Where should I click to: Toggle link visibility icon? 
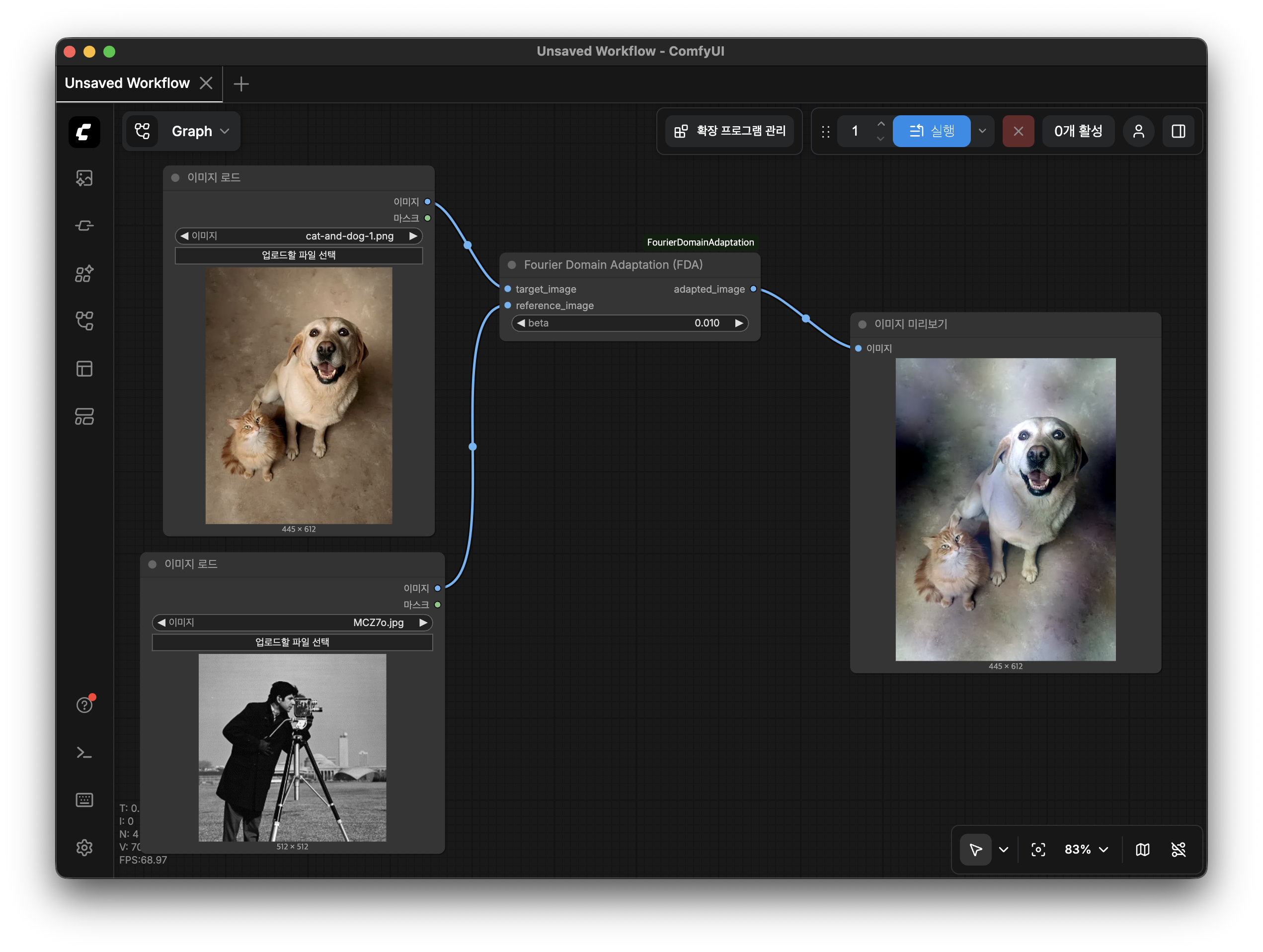click(x=1179, y=849)
